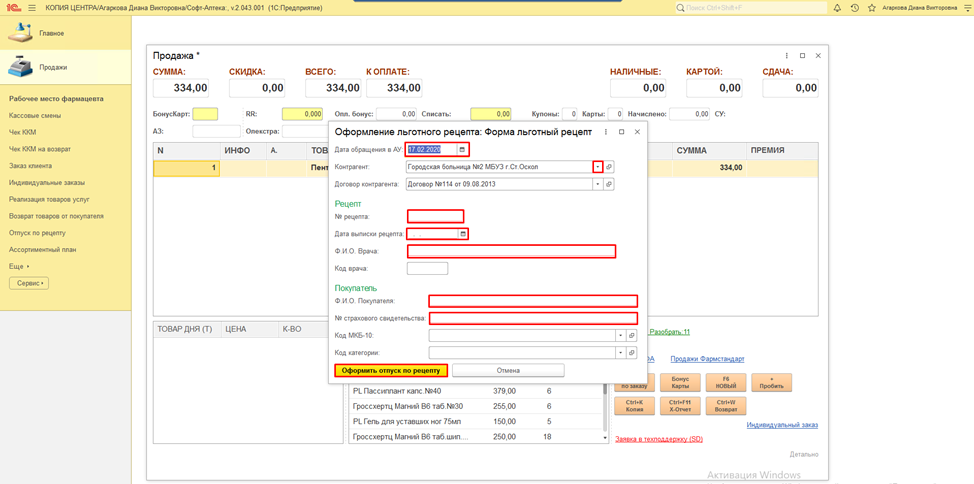Open Контрагент record via its link icon
The width and height of the screenshot is (974, 484).
(x=609, y=167)
